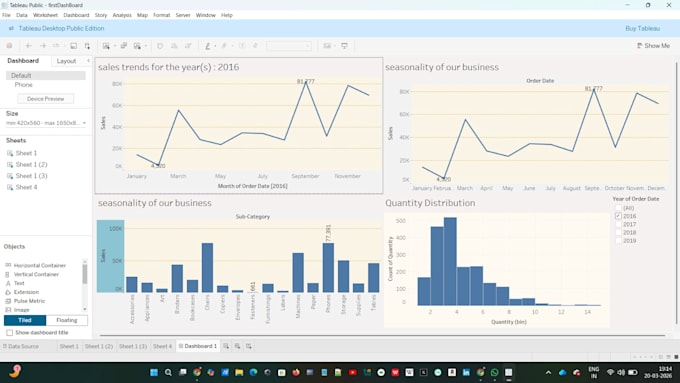680x383 pixels.
Task: Select Sheet 1 (2) in Sheets list
Action: [31, 164]
